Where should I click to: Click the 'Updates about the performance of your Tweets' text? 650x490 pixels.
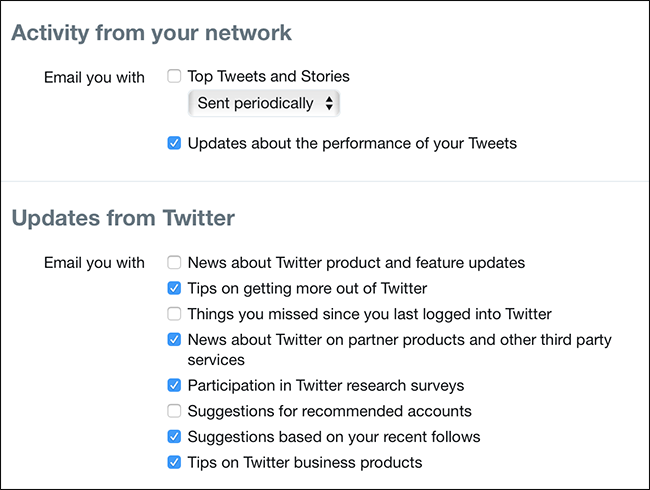coord(352,143)
